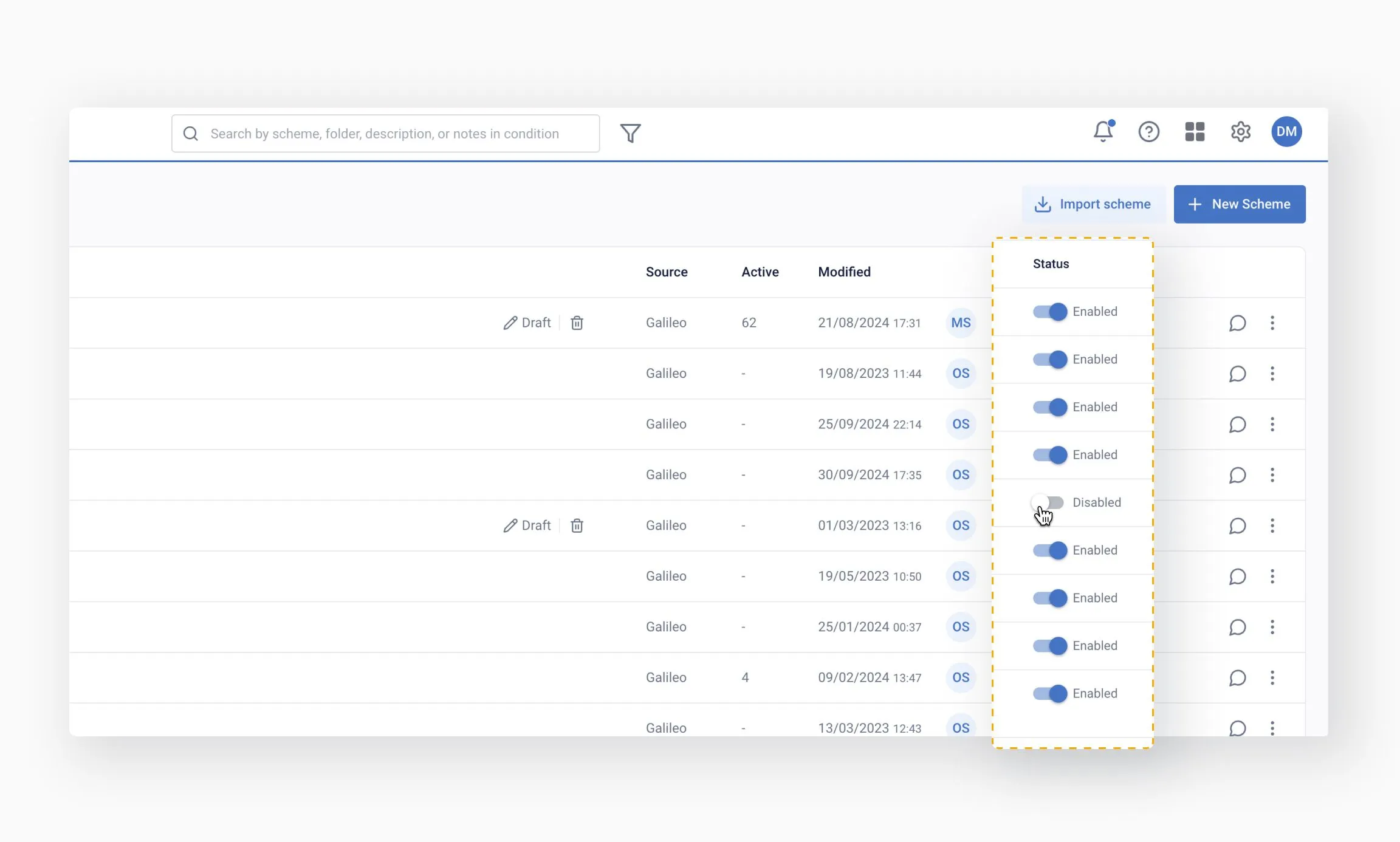The width and height of the screenshot is (1400, 842).
Task: Open comments on the 09/02/2024 row
Action: point(1237,678)
